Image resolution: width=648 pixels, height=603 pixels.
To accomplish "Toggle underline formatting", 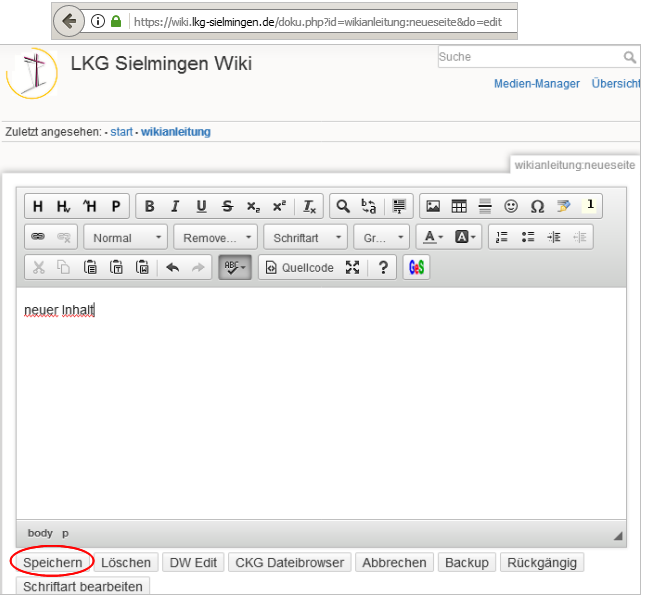I will (201, 207).
